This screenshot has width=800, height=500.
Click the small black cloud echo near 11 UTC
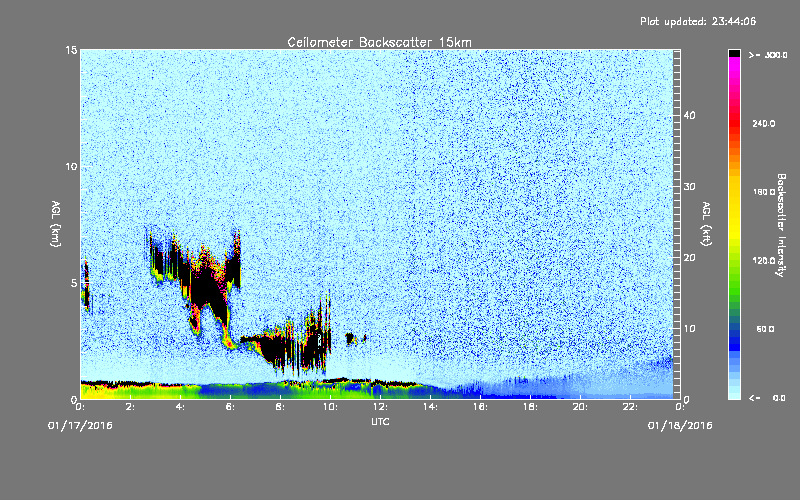coord(350,338)
